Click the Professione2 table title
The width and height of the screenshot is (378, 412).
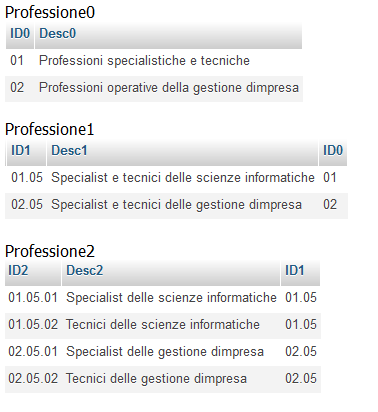point(50,252)
